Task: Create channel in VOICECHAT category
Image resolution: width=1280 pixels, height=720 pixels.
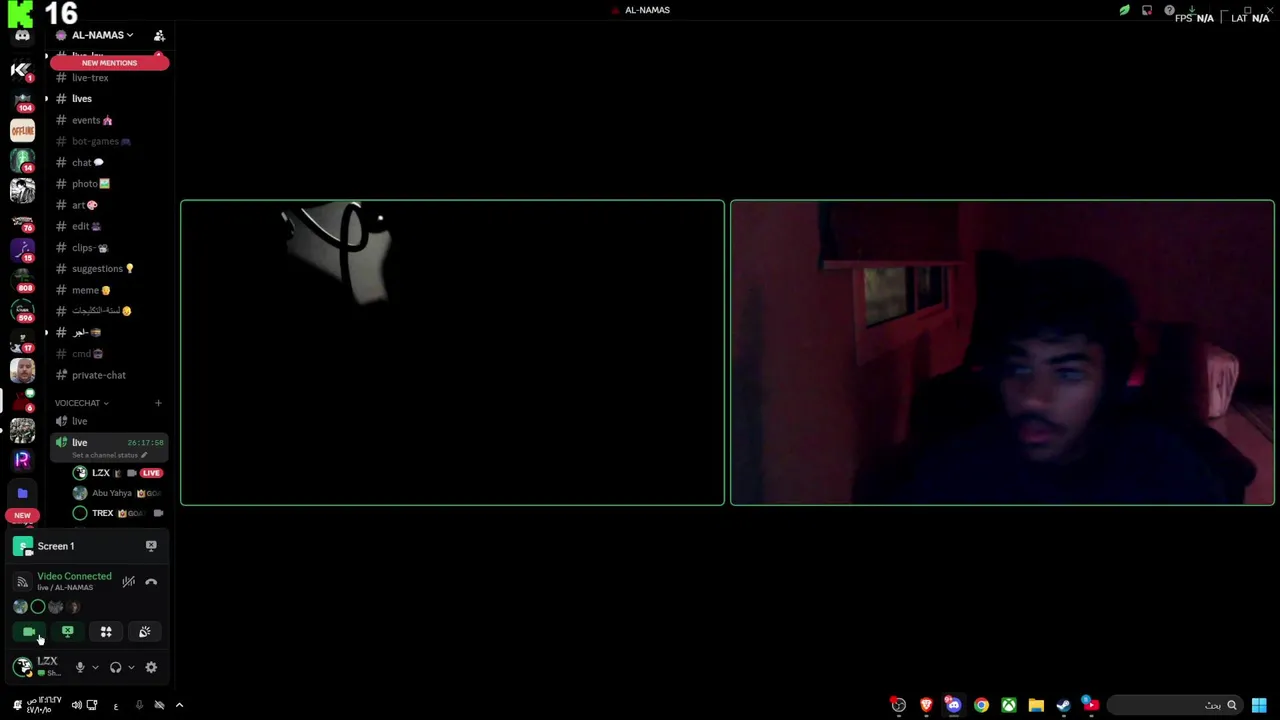Action: (x=158, y=403)
